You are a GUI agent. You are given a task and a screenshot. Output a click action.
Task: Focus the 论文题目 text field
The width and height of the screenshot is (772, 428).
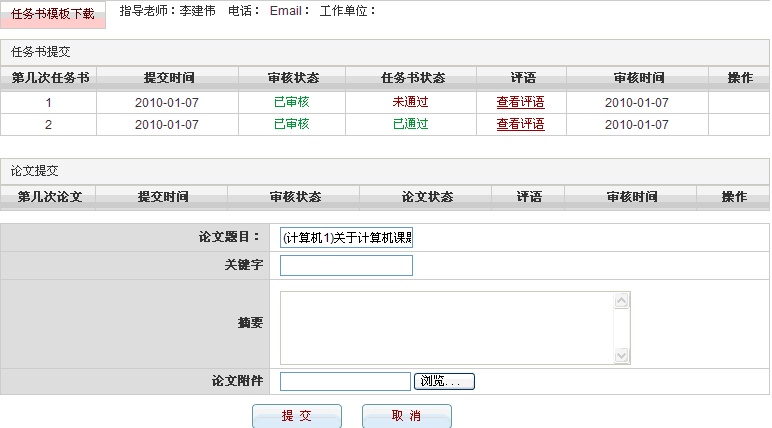pyautogui.click(x=346, y=238)
